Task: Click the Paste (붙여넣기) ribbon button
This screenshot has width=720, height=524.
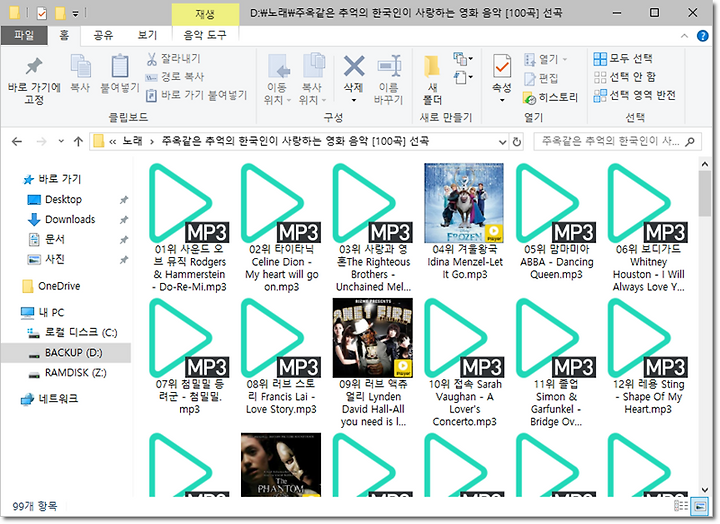Action: (x=120, y=73)
